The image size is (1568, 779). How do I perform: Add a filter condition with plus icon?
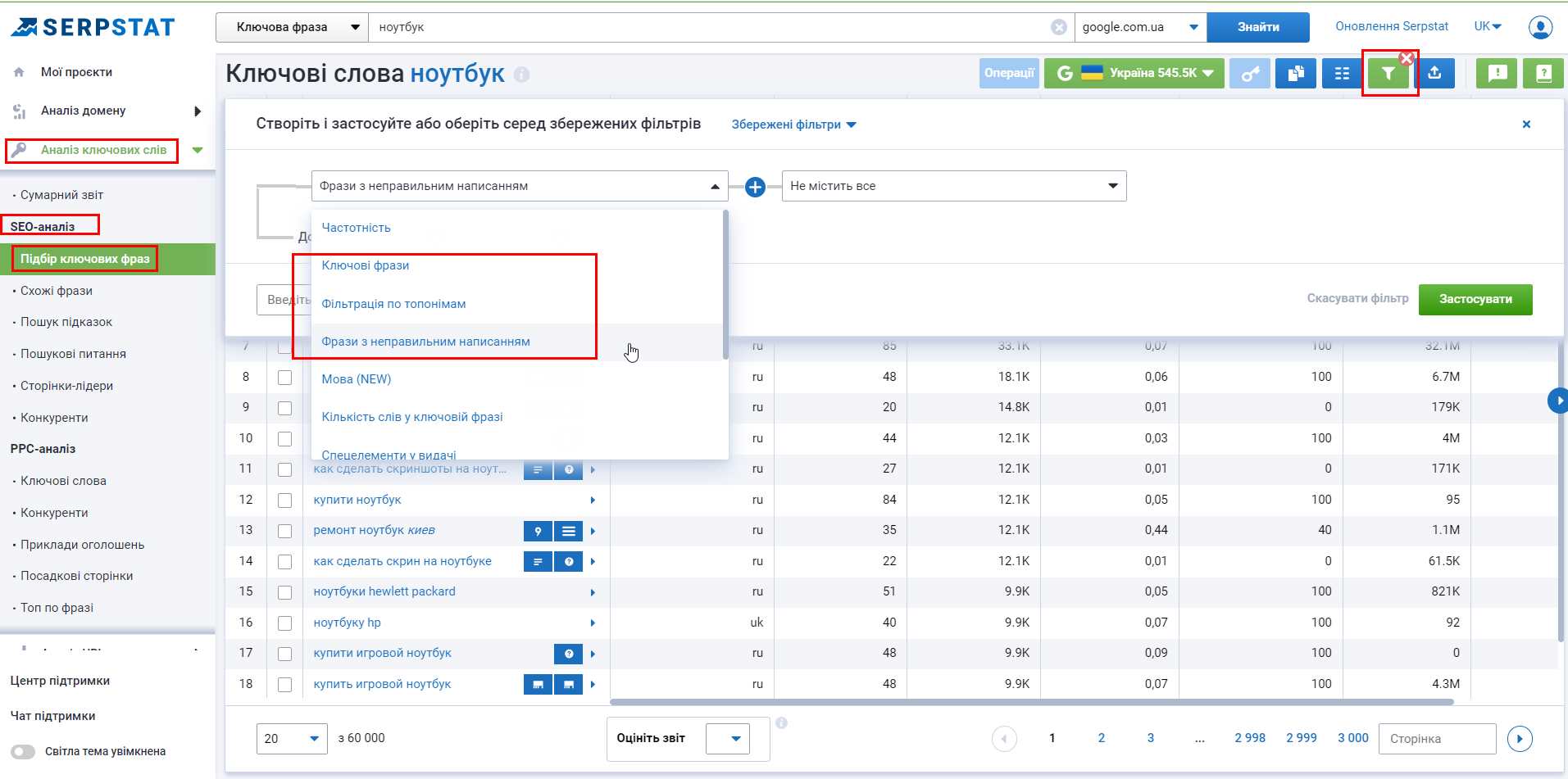[755, 187]
